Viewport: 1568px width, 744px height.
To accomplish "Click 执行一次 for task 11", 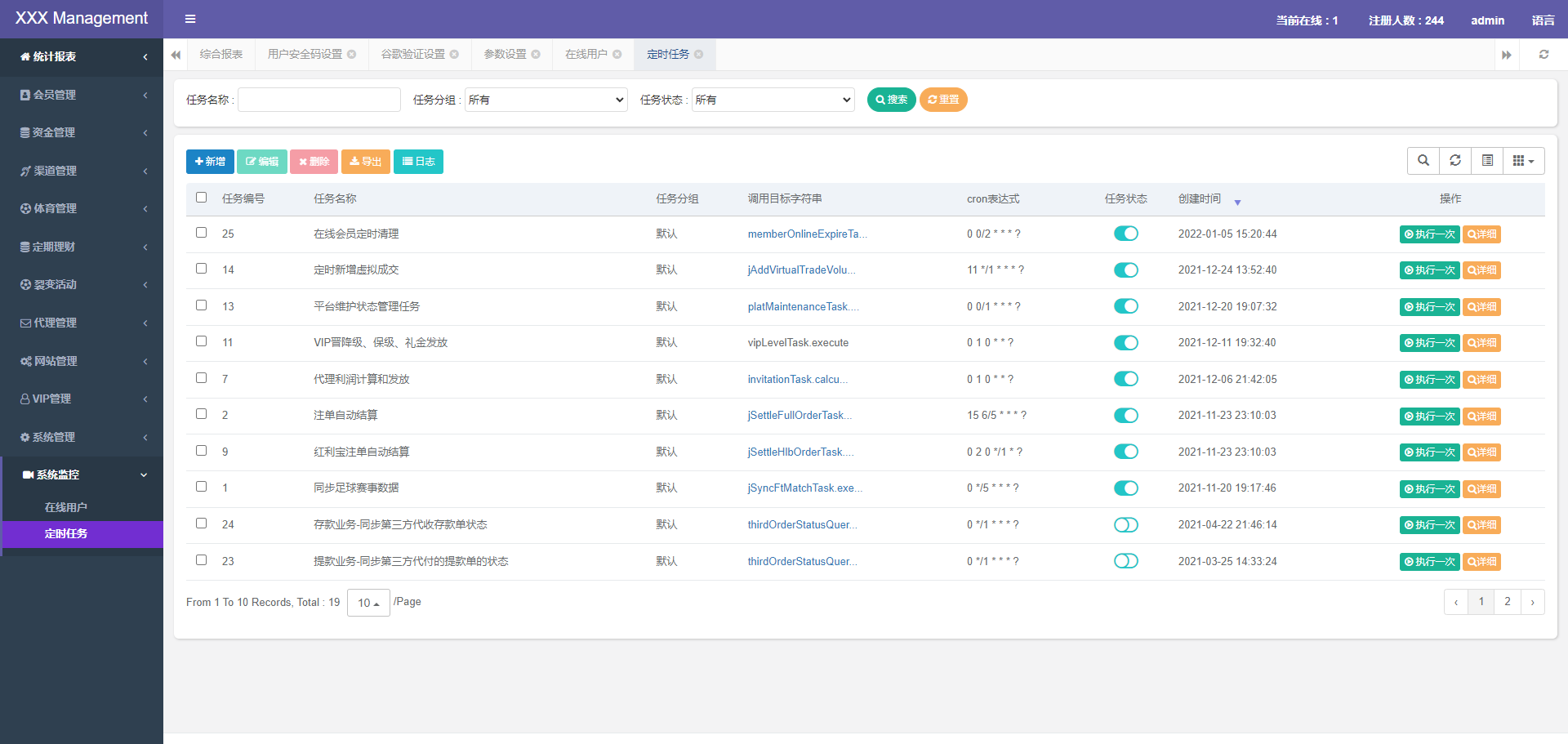I will click(x=1429, y=343).
